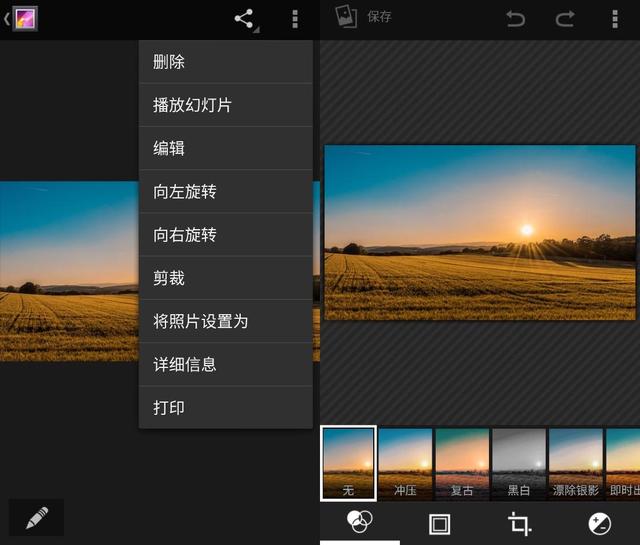Screen dimensions: 640x545
Task: Open the overflow menu in the gallery top bar
Action: (x=295, y=19)
